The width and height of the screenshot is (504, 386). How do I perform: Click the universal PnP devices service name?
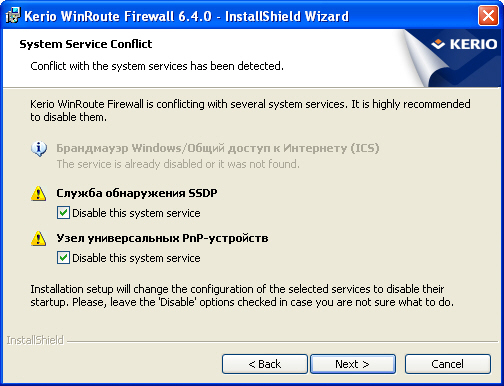(162, 238)
